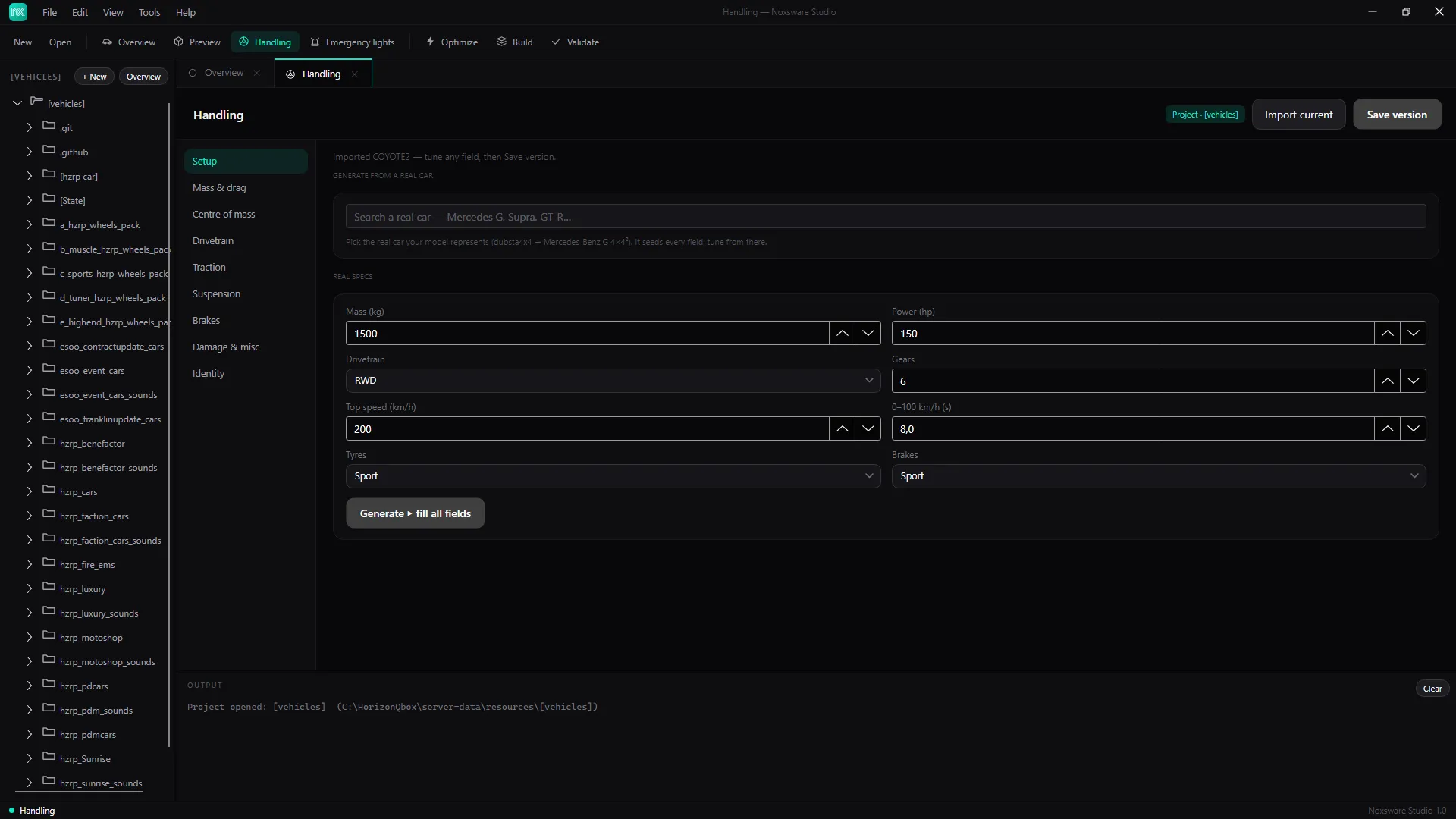Click the Noxsware Studio logo icon
1456x819 pixels.
(18, 12)
